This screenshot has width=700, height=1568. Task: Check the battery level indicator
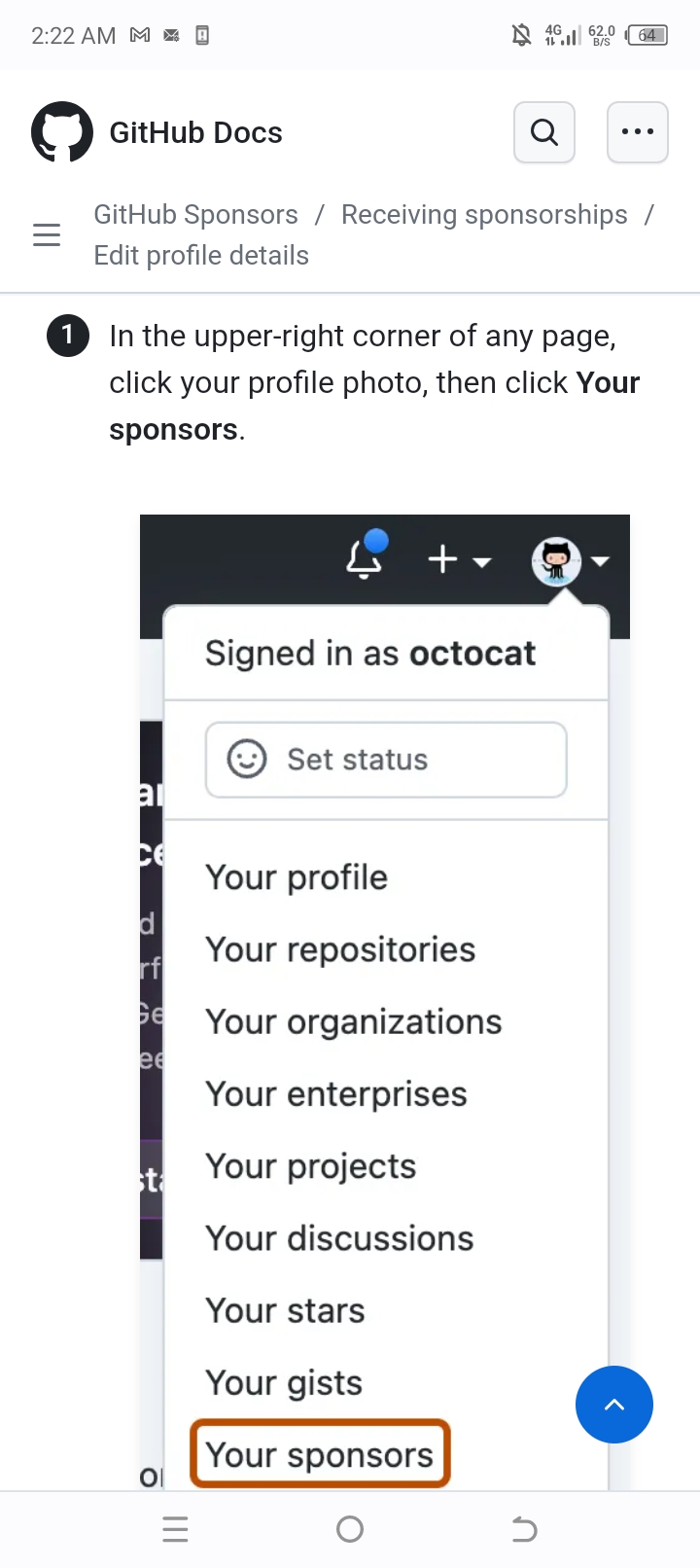coord(646,35)
